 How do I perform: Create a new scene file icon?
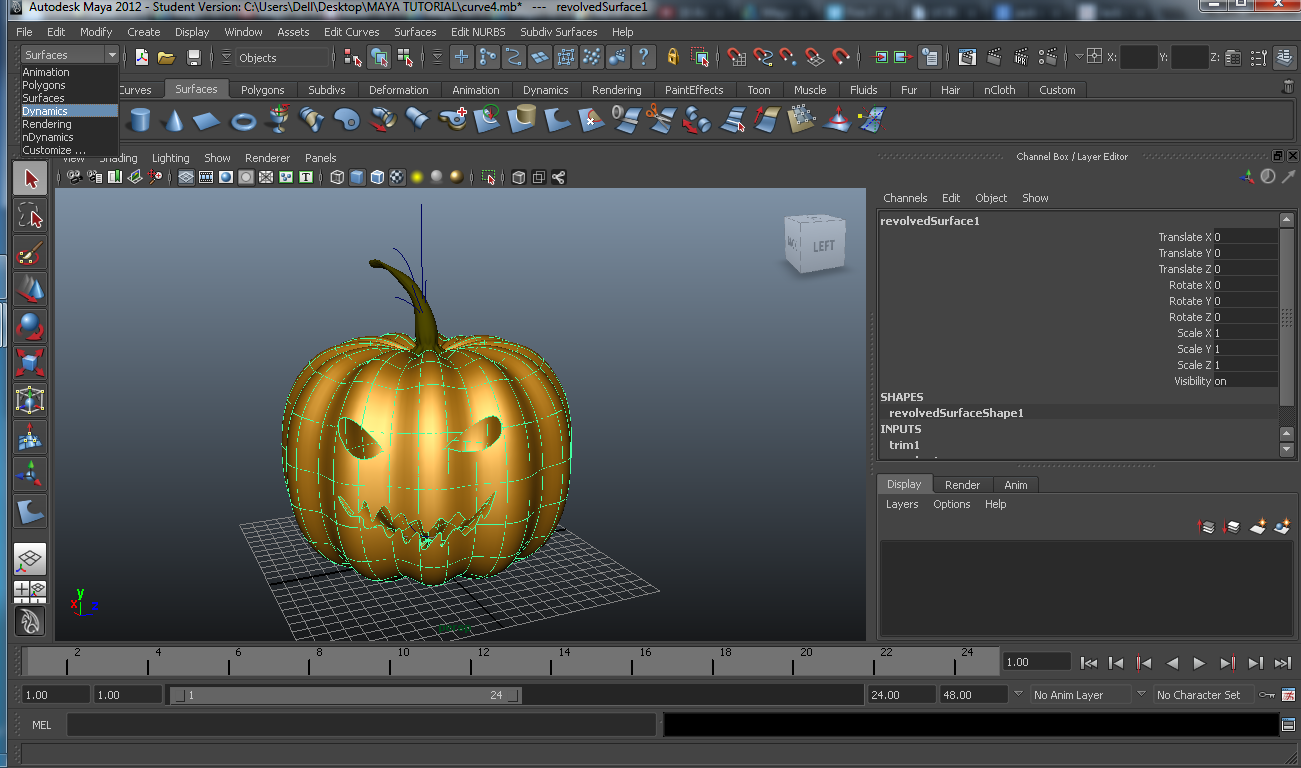142,57
